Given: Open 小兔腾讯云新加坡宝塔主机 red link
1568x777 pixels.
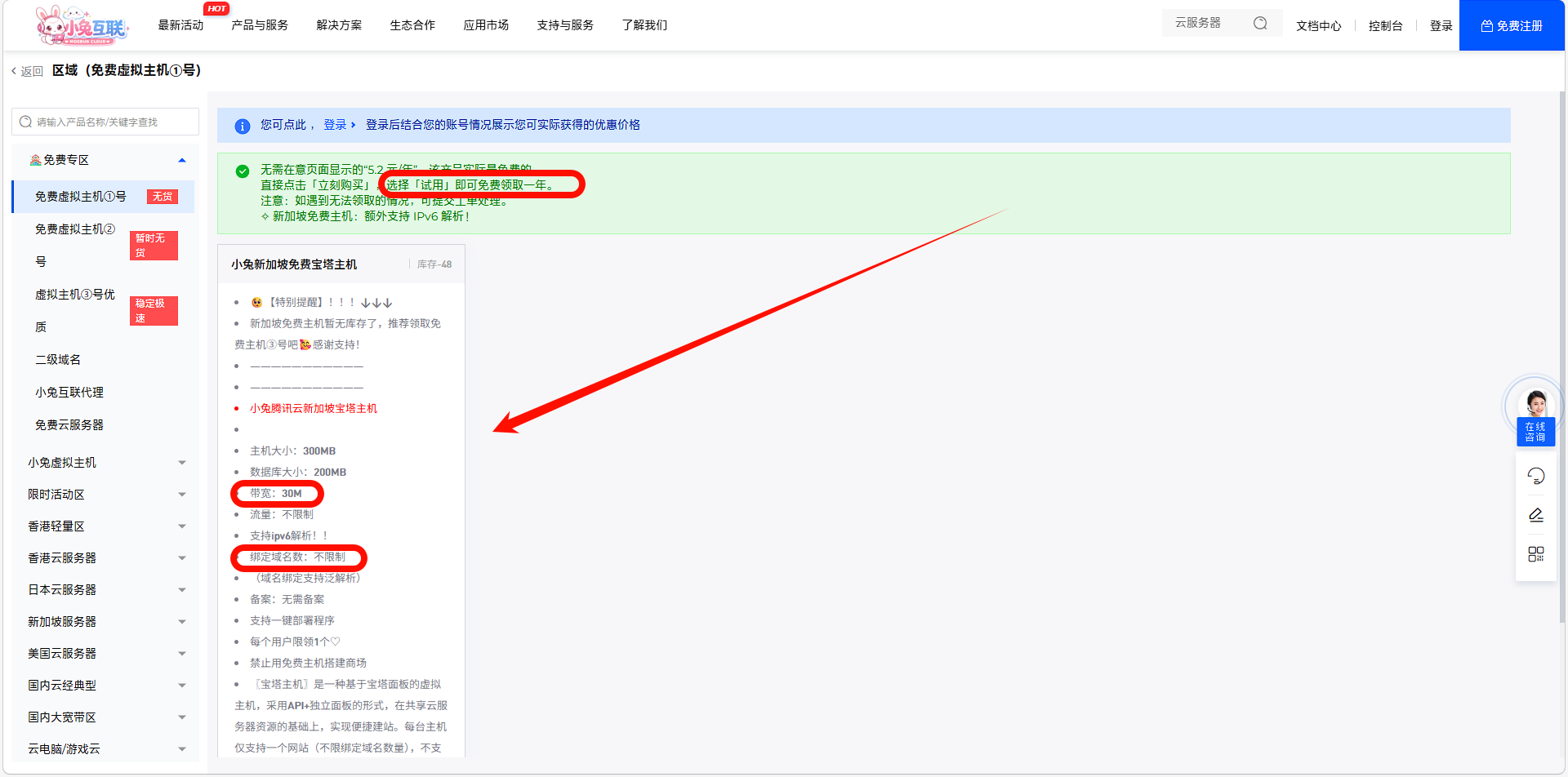Looking at the screenshot, I should click(x=314, y=409).
